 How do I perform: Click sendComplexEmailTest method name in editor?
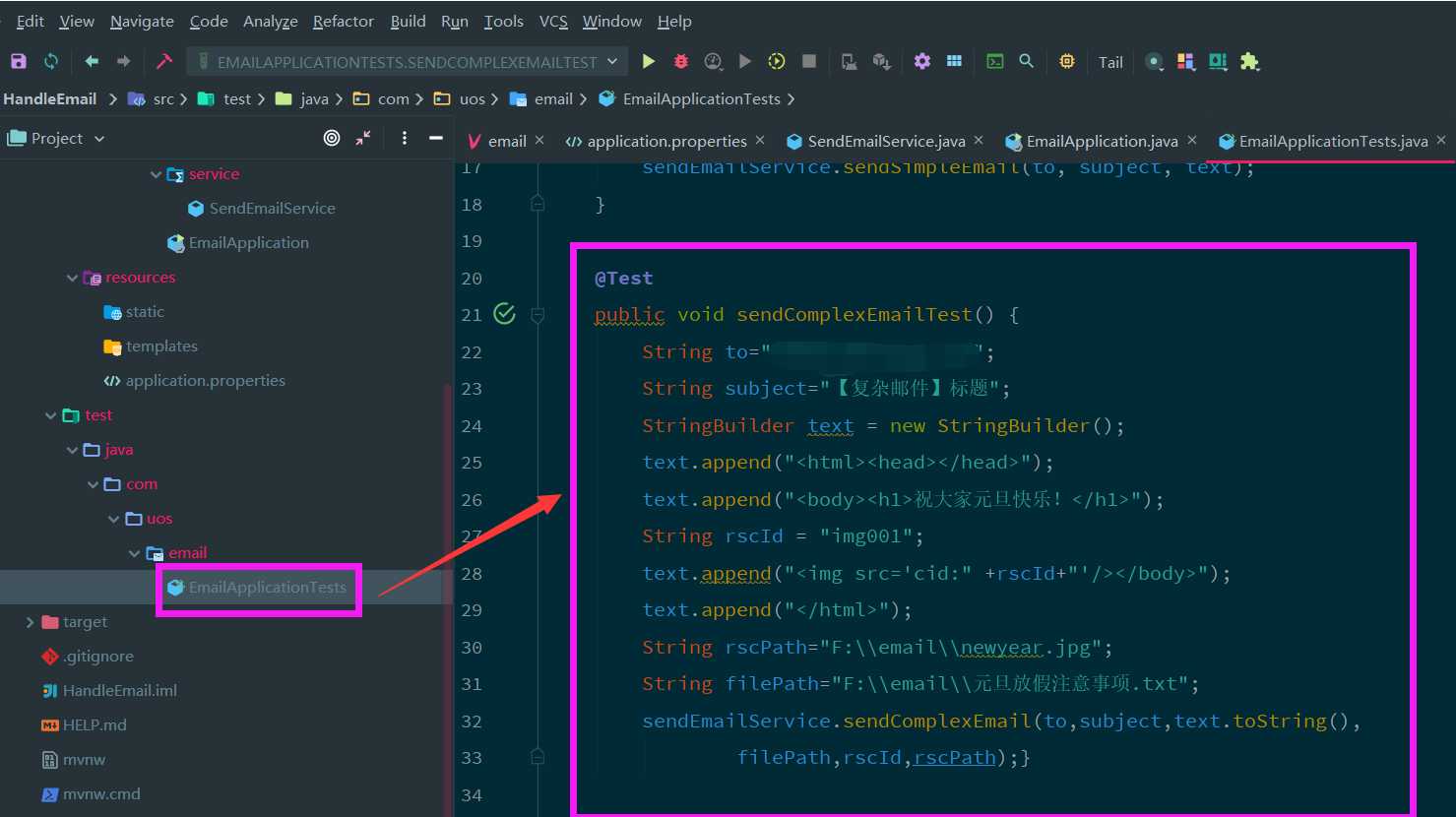click(x=855, y=315)
